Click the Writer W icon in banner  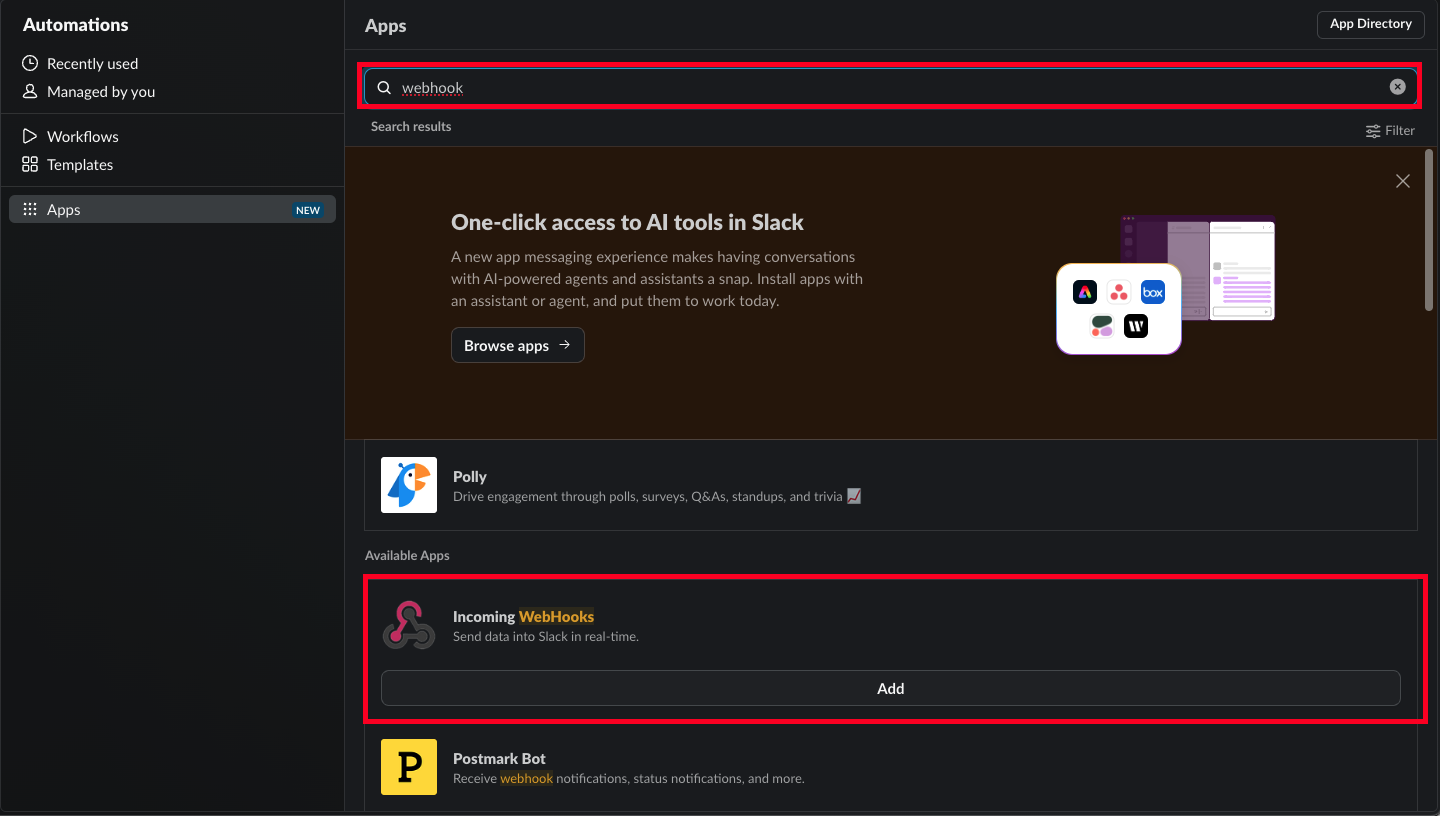pos(1136,326)
